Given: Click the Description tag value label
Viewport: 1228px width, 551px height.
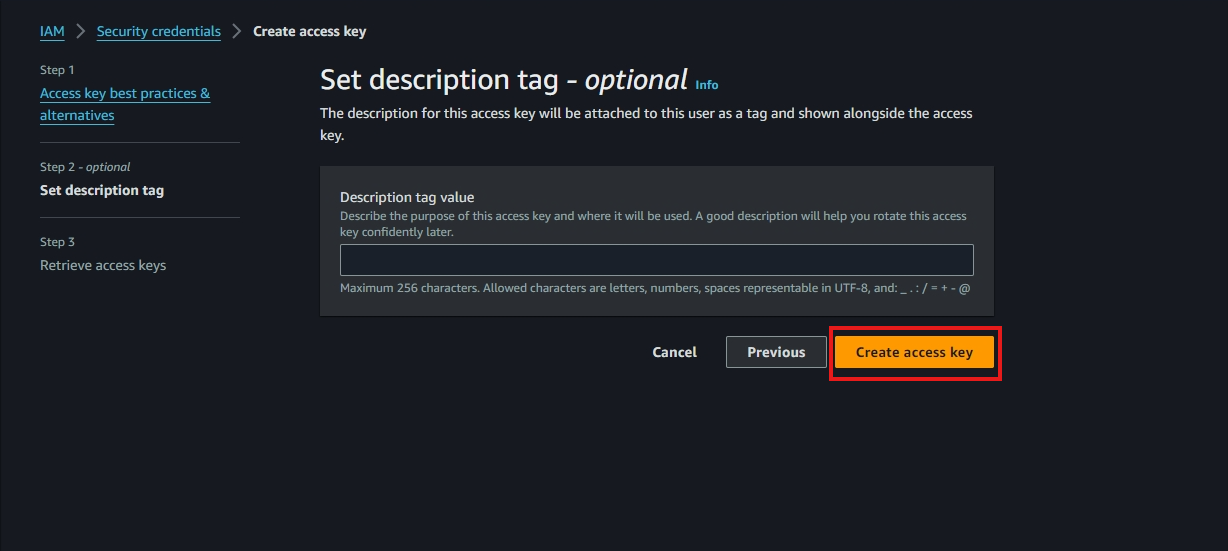Looking at the screenshot, I should [x=407, y=197].
